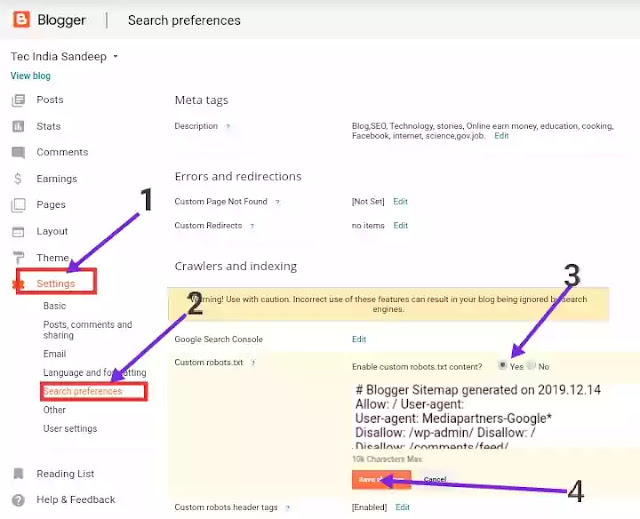
Task: Open Stats in the sidebar
Action: [x=49, y=126]
